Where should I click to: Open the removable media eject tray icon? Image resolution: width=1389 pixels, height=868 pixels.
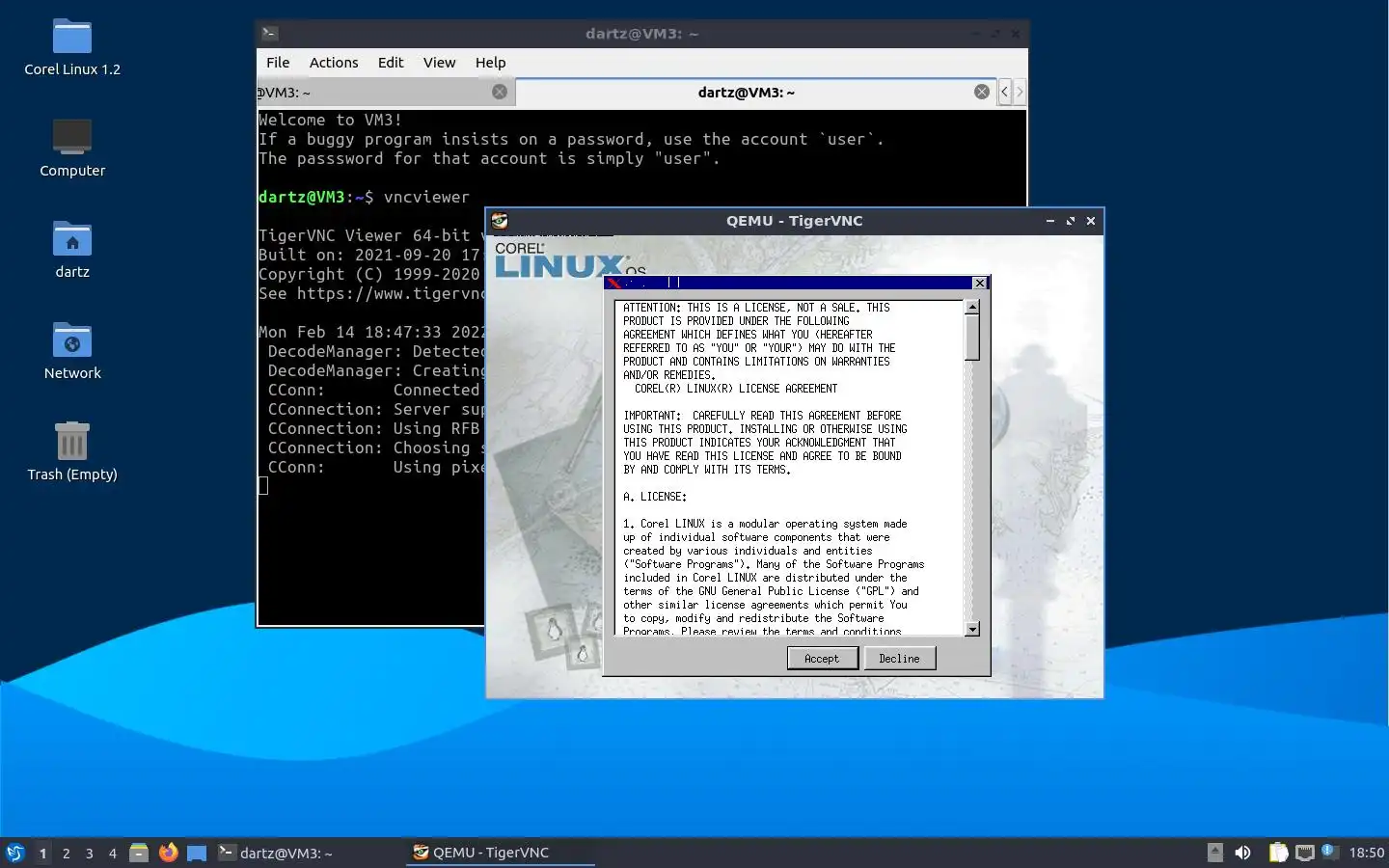(x=1215, y=853)
